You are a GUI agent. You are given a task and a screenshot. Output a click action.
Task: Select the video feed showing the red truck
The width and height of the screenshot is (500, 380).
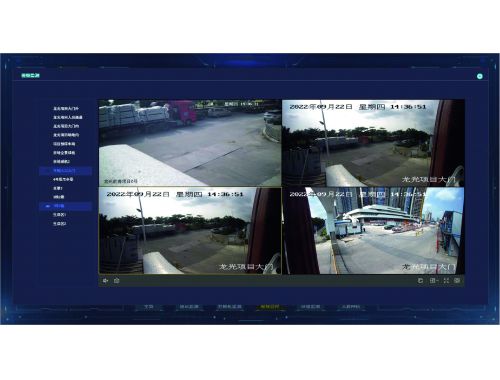tap(190, 143)
